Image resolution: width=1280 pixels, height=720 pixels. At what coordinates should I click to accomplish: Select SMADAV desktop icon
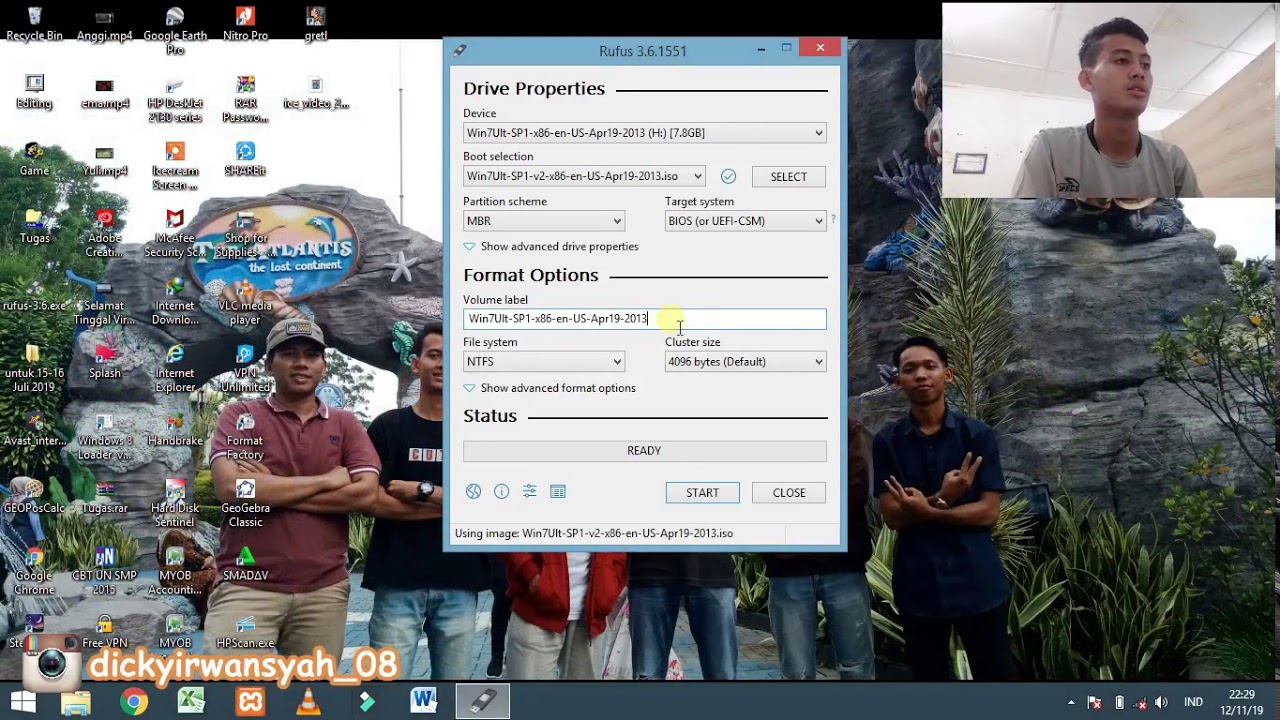point(245,564)
